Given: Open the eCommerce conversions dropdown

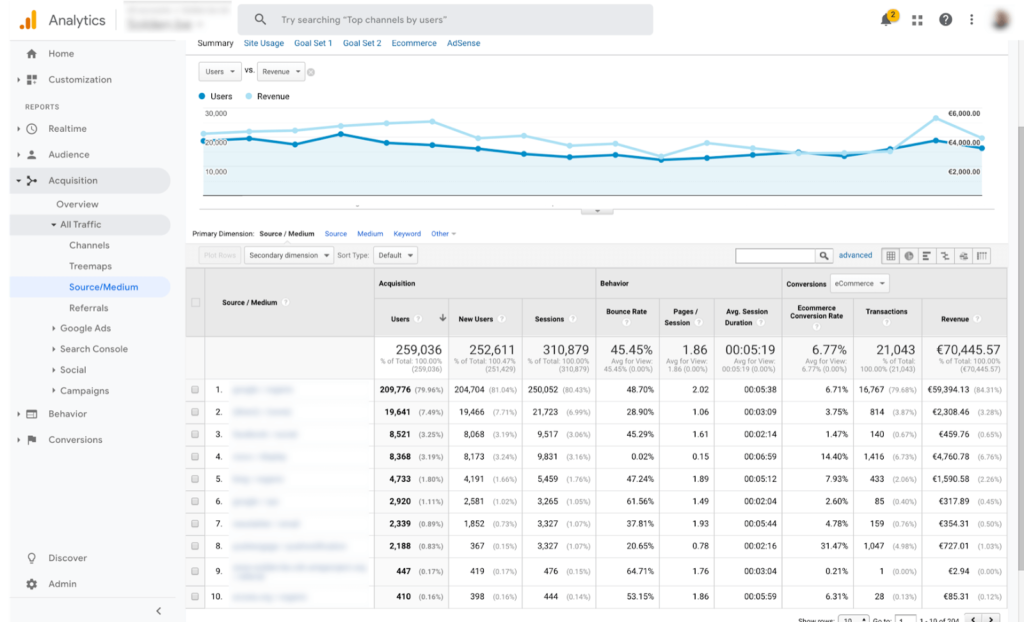Looking at the screenshot, I should click(x=859, y=283).
